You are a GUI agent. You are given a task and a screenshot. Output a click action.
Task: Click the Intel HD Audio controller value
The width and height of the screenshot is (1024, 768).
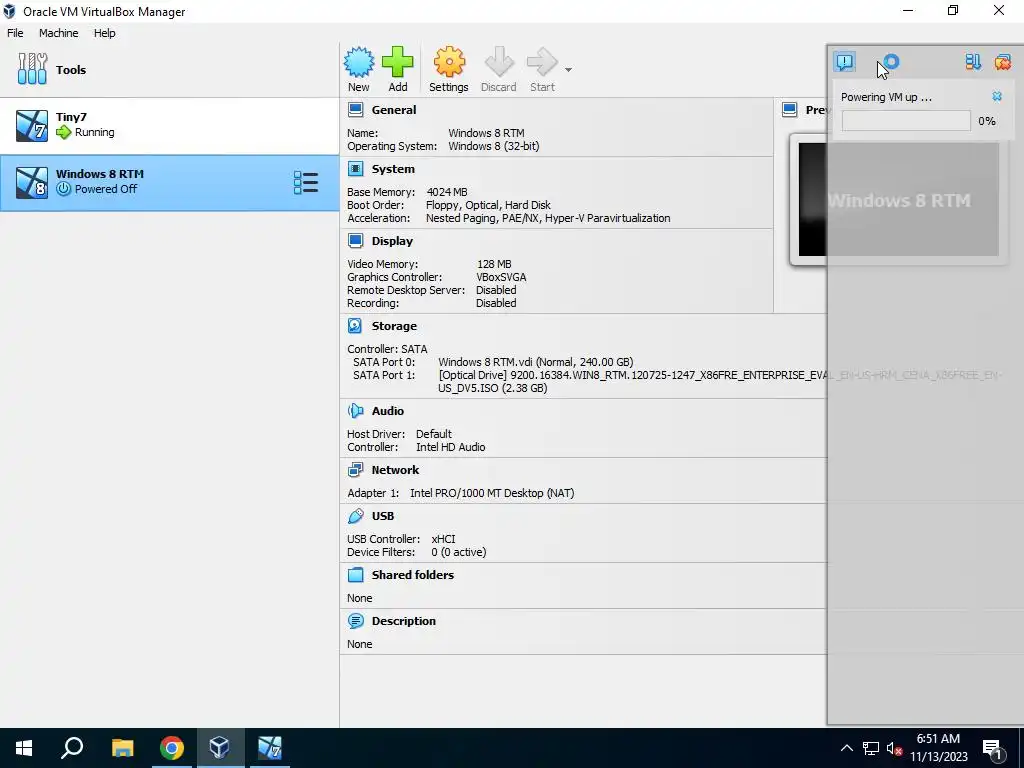point(451,447)
